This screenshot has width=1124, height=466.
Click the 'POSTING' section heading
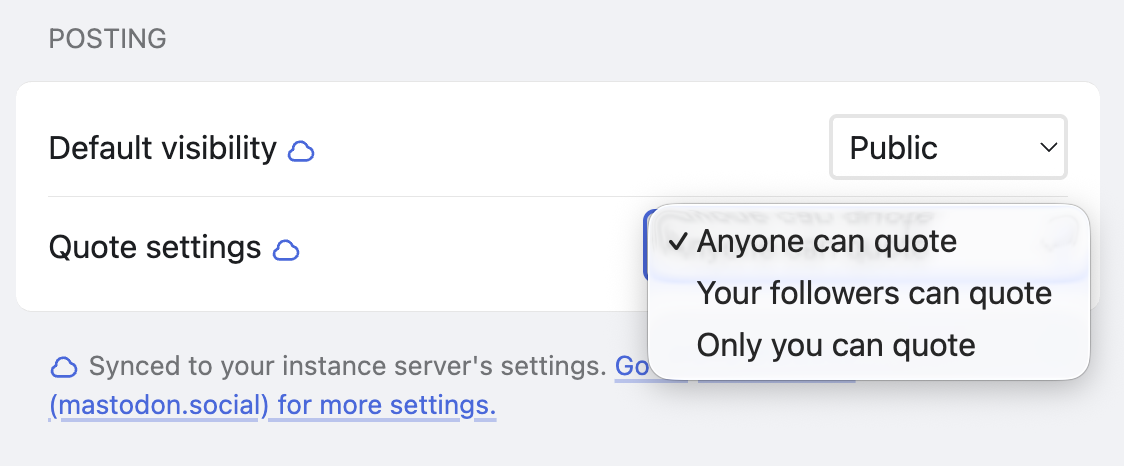(107, 39)
